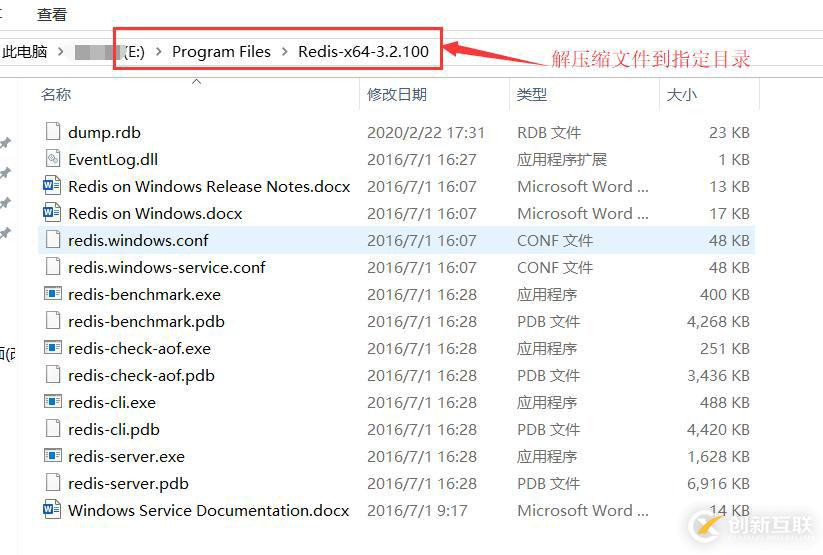Click the 2020/2/22 17:31 date of dump.rdb
Viewport: 823px width, 555px height.
pos(426,132)
